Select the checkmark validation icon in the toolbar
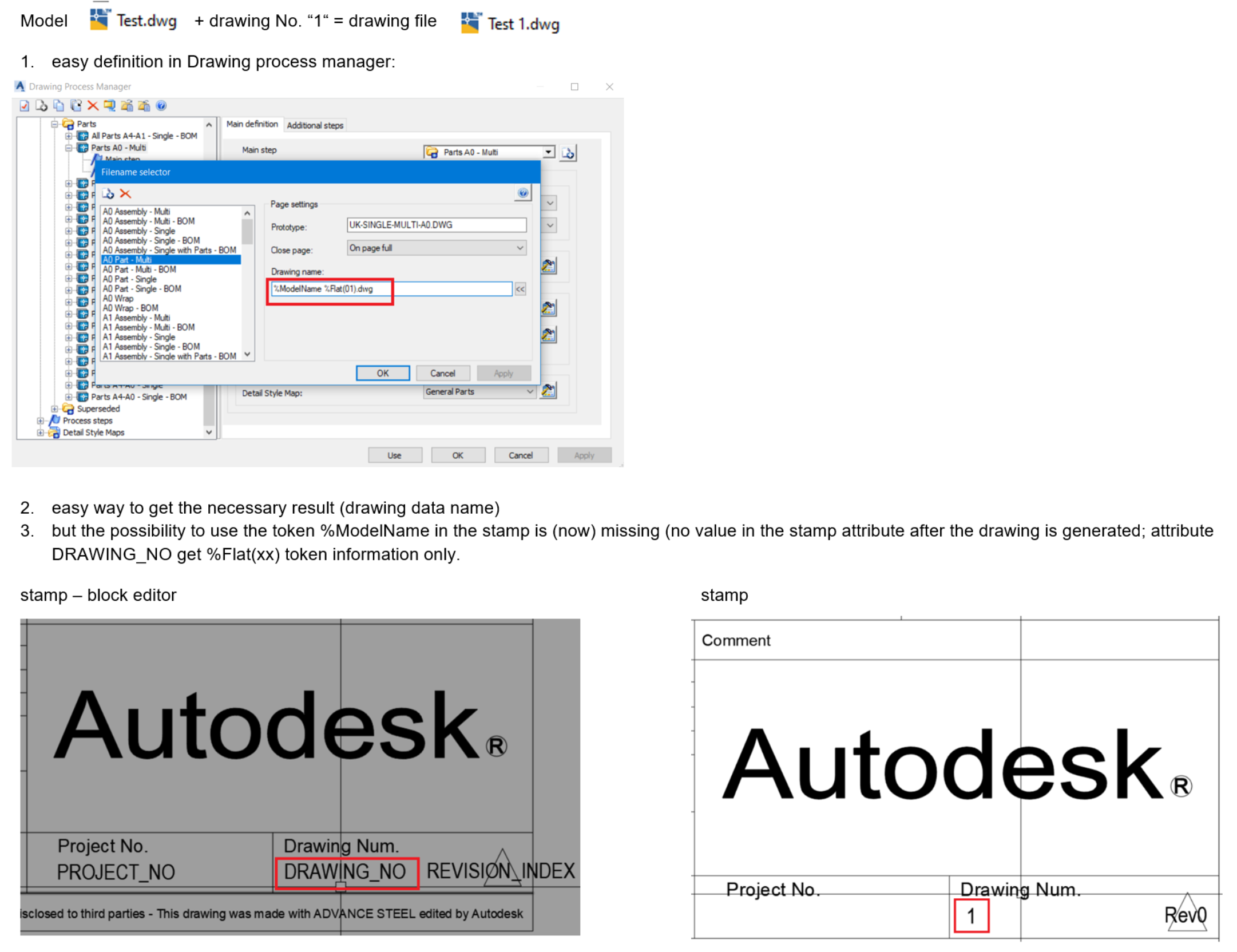Screen dimensions: 1237x952 pos(24,106)
